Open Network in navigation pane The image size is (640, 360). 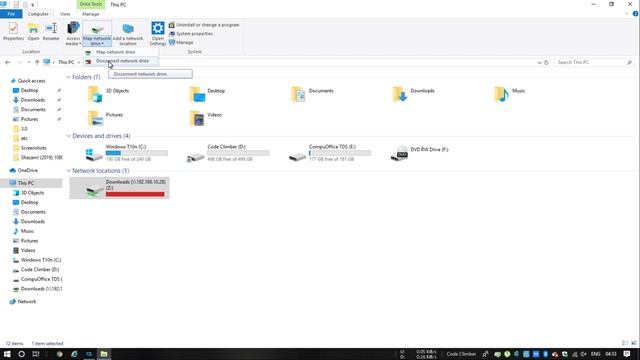[27, 302]
